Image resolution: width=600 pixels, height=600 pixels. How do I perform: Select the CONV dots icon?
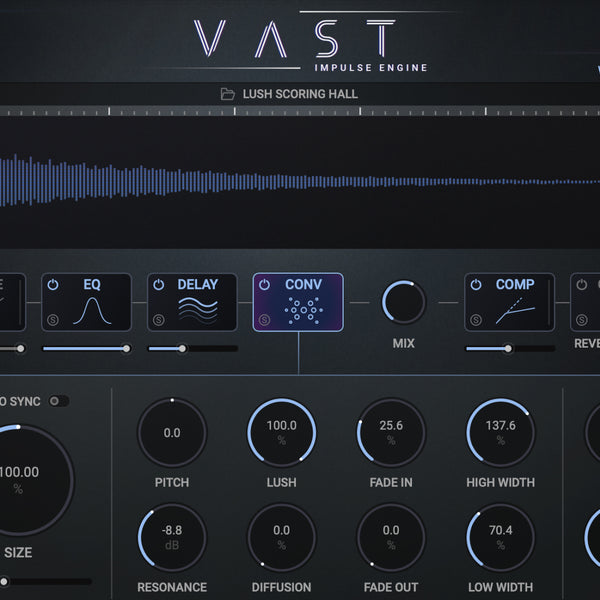coord(304,310)
